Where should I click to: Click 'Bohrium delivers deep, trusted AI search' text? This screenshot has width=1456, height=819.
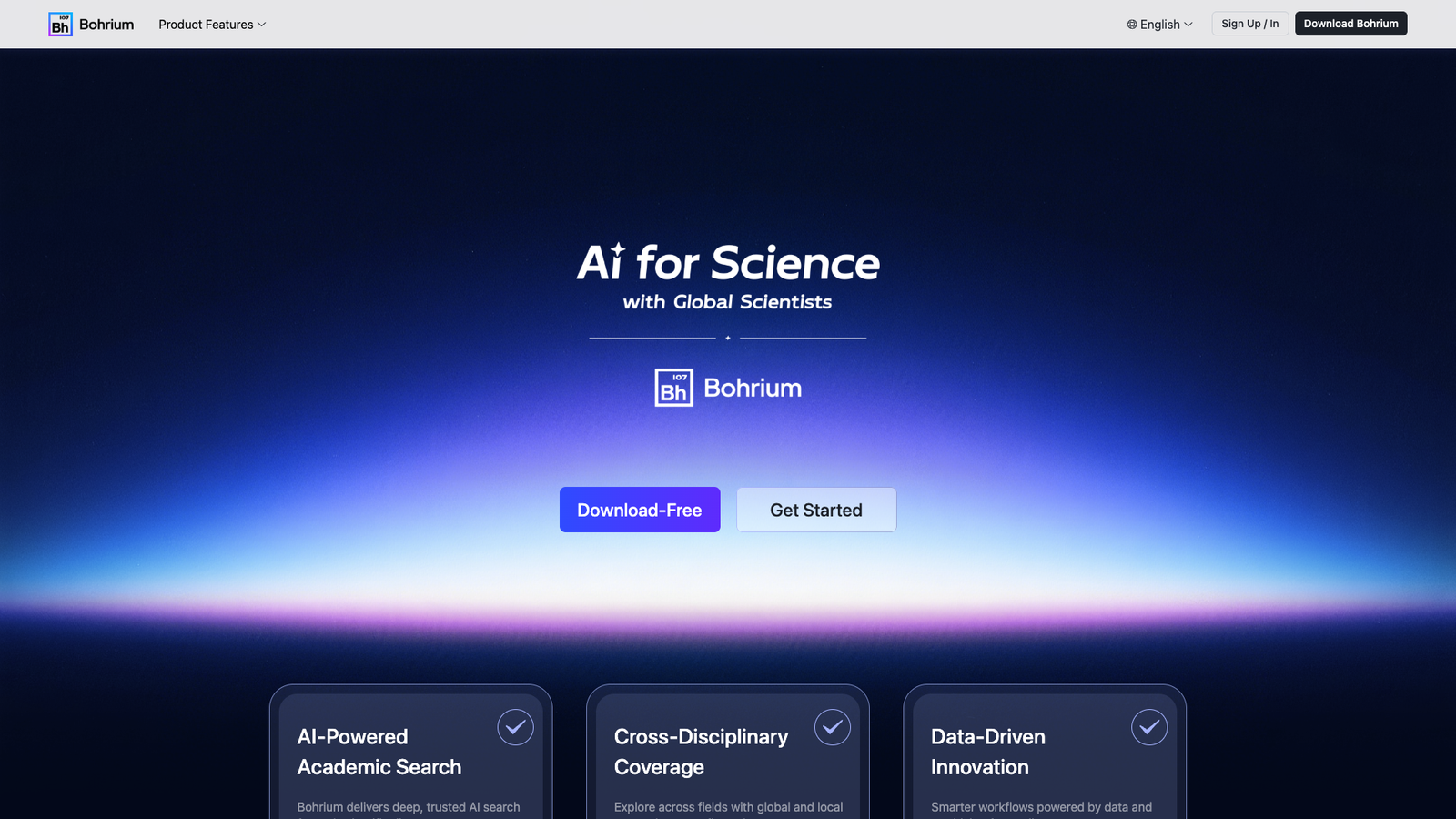(x=409, y=807)
